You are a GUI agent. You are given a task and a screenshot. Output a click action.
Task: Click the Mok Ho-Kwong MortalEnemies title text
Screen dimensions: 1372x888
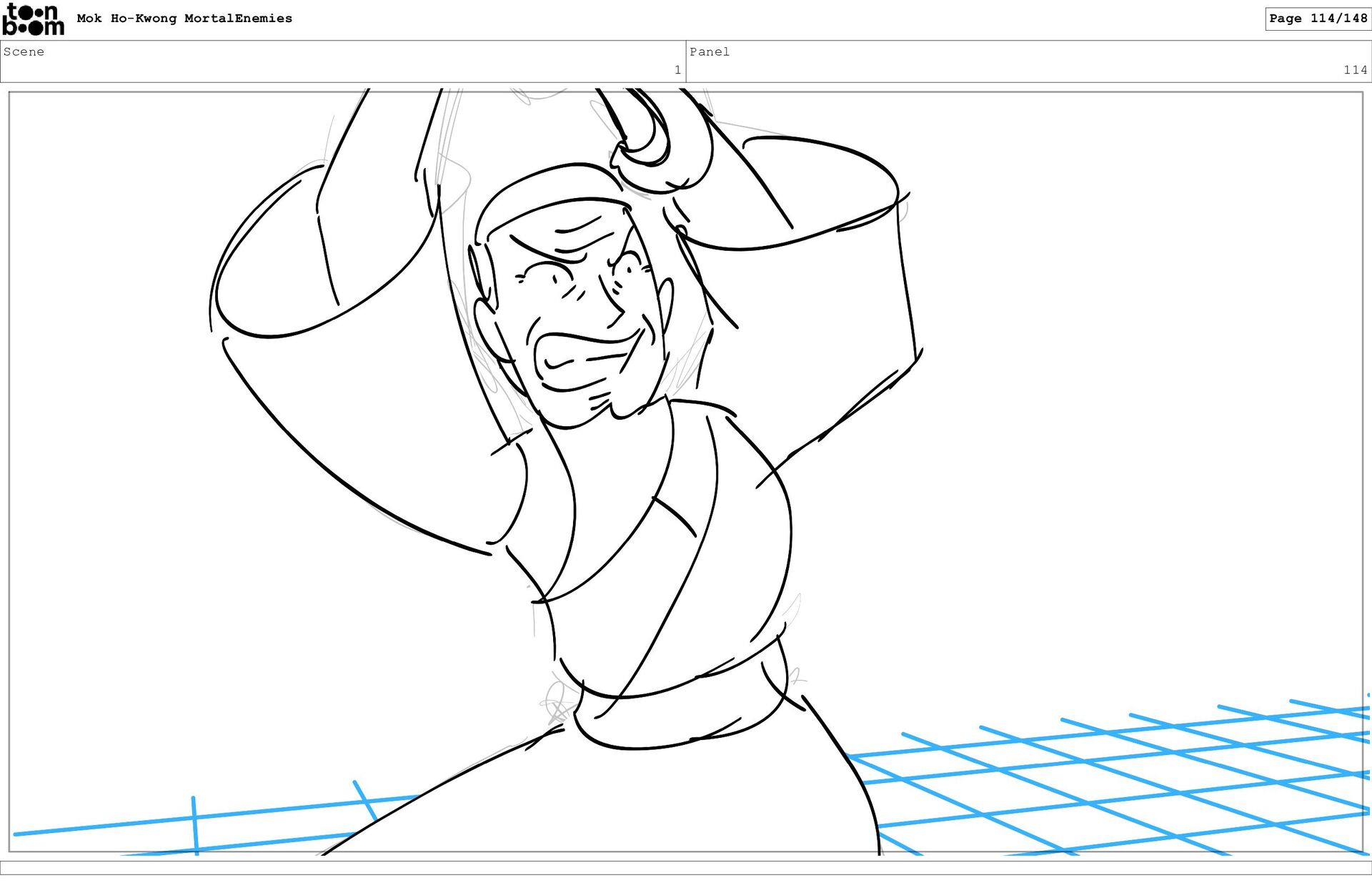point(184,19)
